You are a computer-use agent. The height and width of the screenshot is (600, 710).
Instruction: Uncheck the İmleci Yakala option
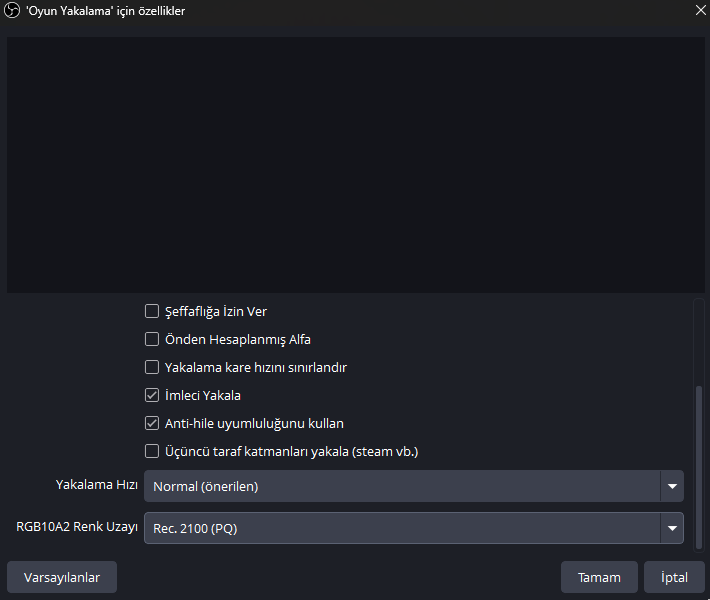click(152, 395)
